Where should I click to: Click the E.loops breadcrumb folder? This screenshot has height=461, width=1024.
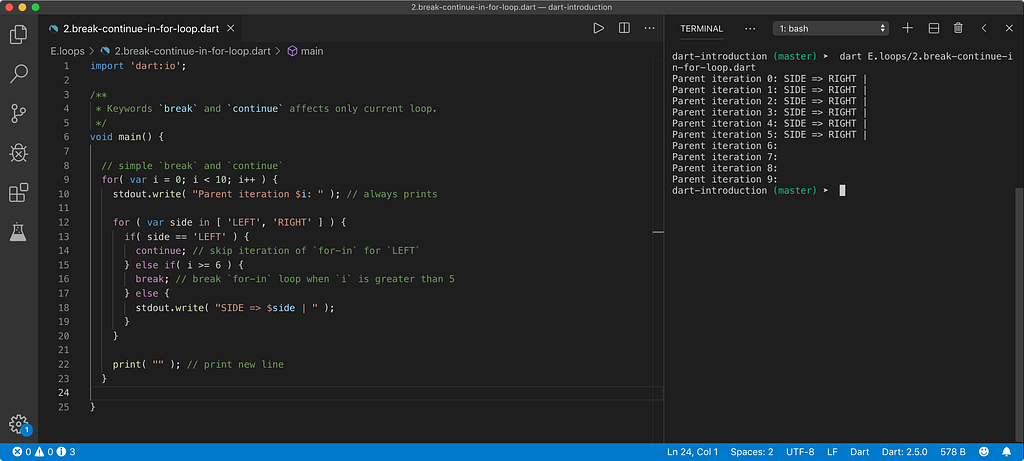coord(68,51)
